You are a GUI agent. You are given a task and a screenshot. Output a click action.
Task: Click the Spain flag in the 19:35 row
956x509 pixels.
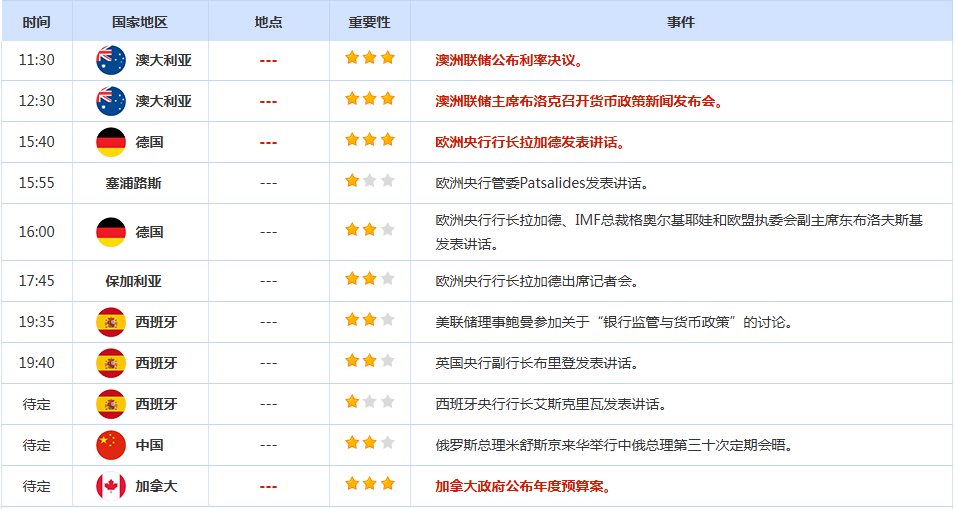click(x=111, y=322)
